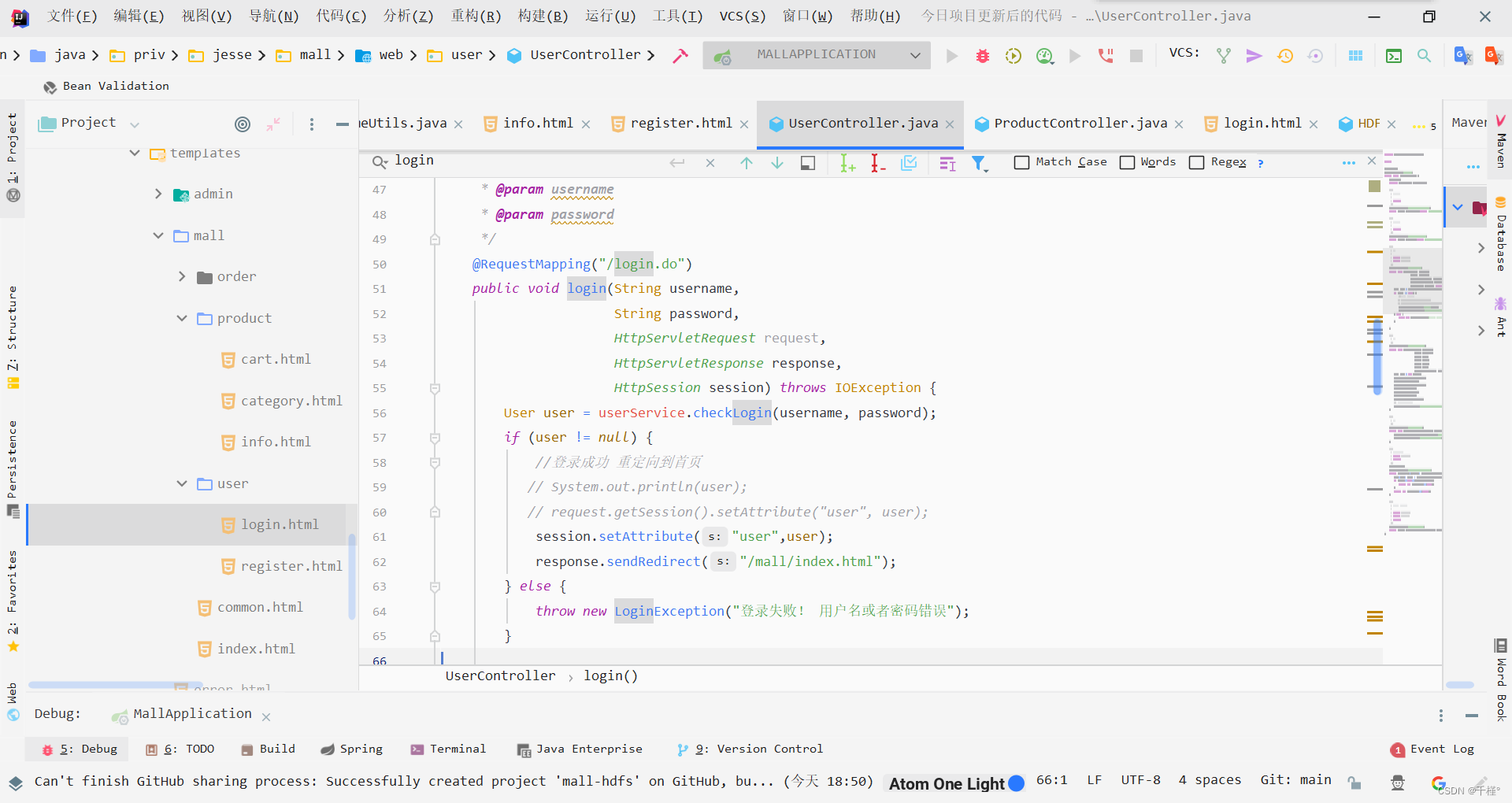Open Project panel options menu dots
This screenshot has width=1512, height=803.
[x=312, y=124]
